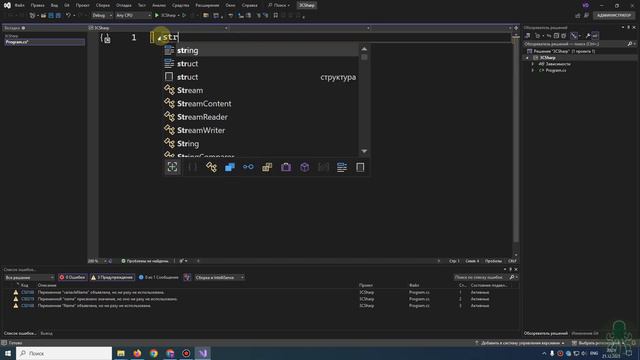
Task: Toggle the purple cube filter in IntelliSense
Action: click(304, 167)
